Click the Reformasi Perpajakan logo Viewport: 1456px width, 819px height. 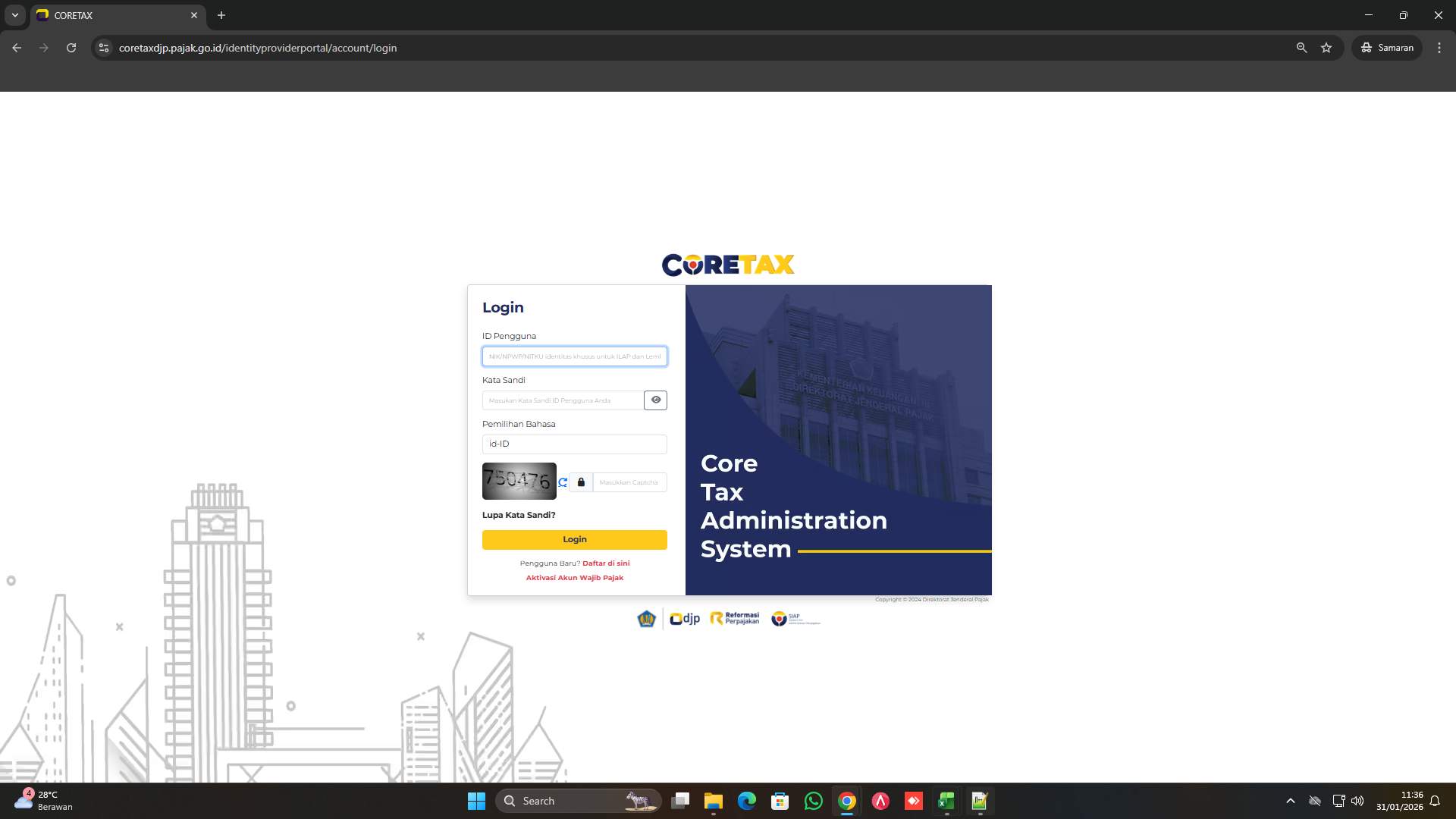click(733, 618)
